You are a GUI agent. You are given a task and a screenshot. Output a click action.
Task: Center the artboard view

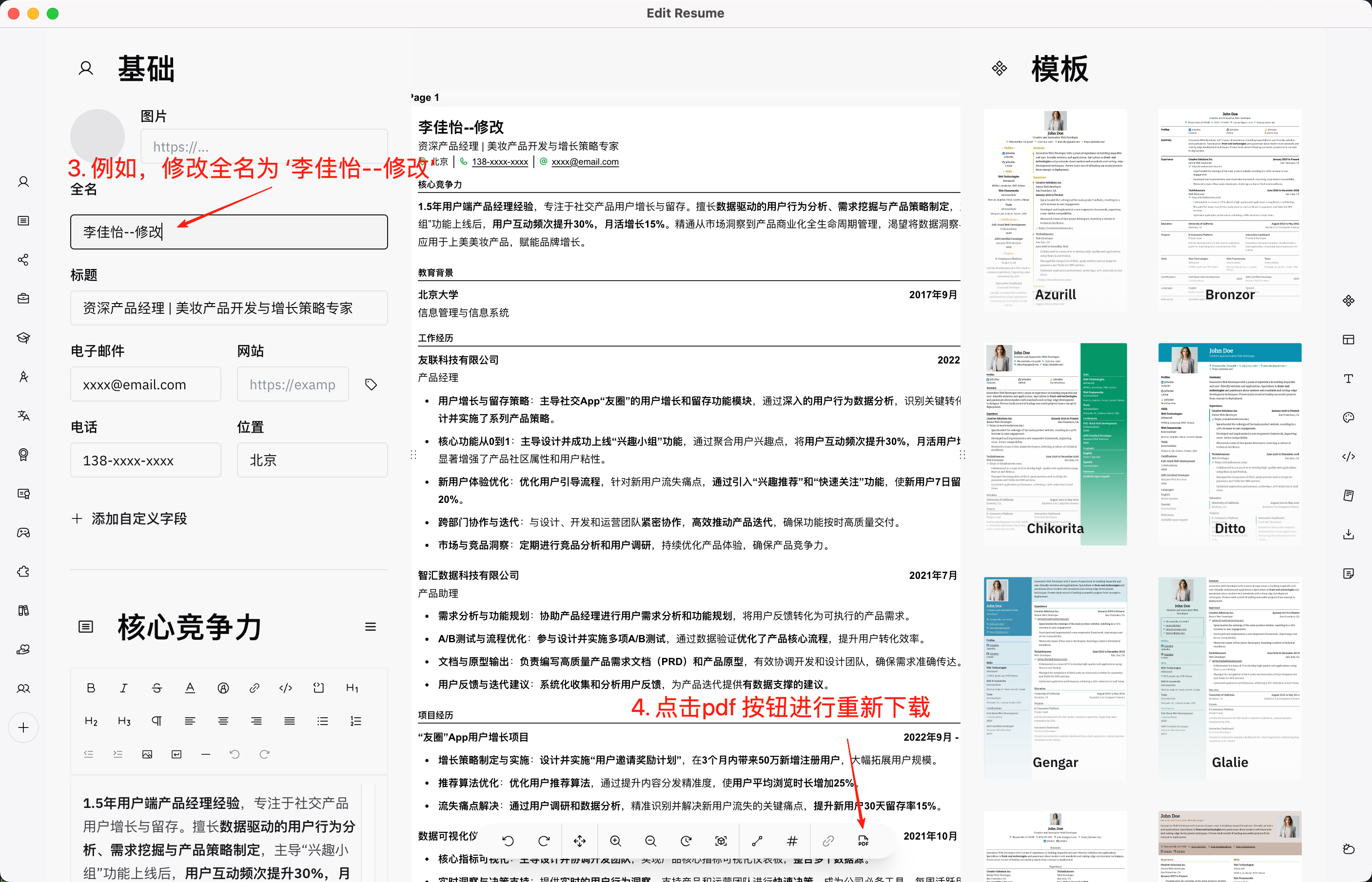pos(721,841)
